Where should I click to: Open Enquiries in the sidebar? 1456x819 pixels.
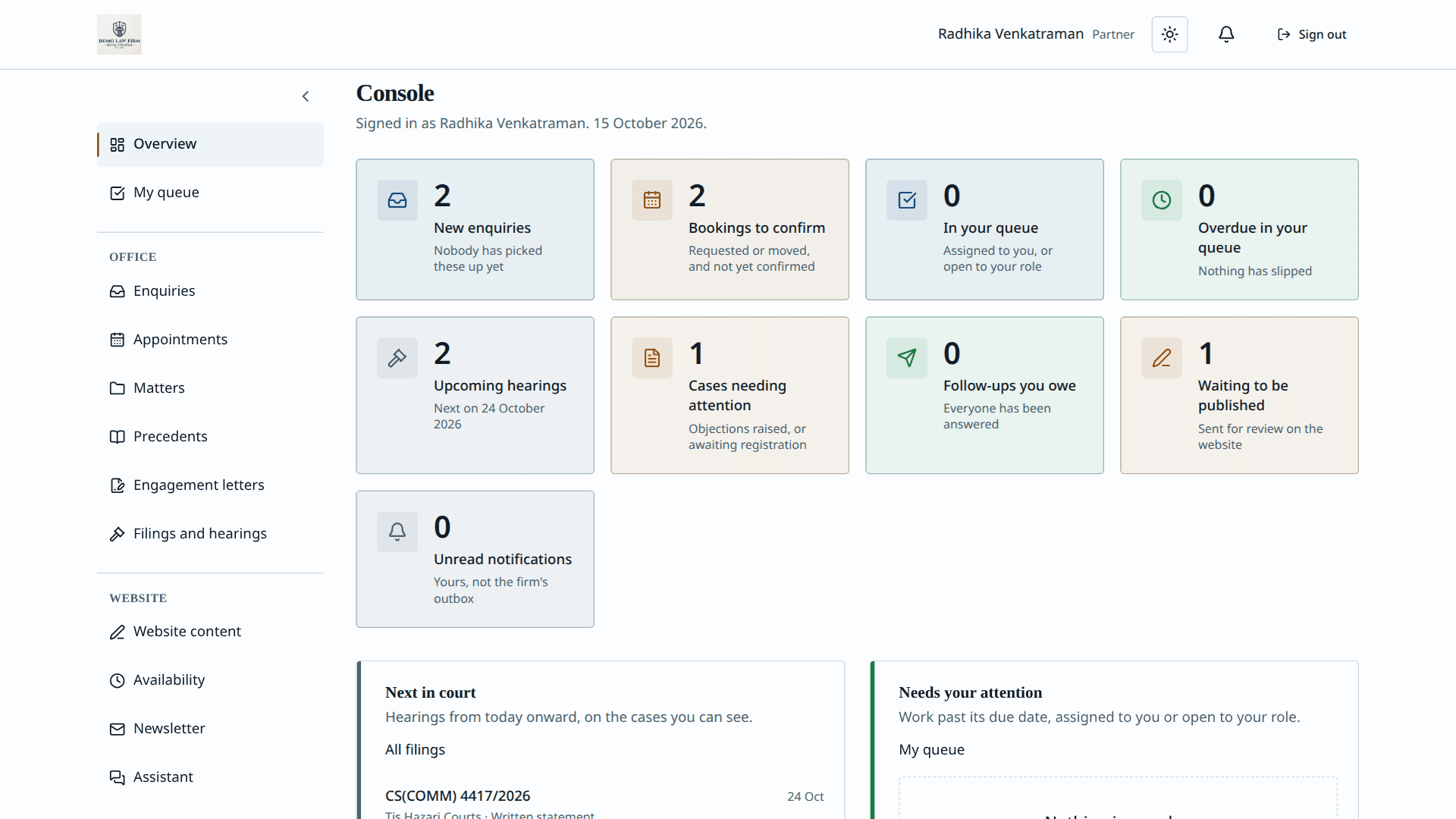click(x=210, y=291)
